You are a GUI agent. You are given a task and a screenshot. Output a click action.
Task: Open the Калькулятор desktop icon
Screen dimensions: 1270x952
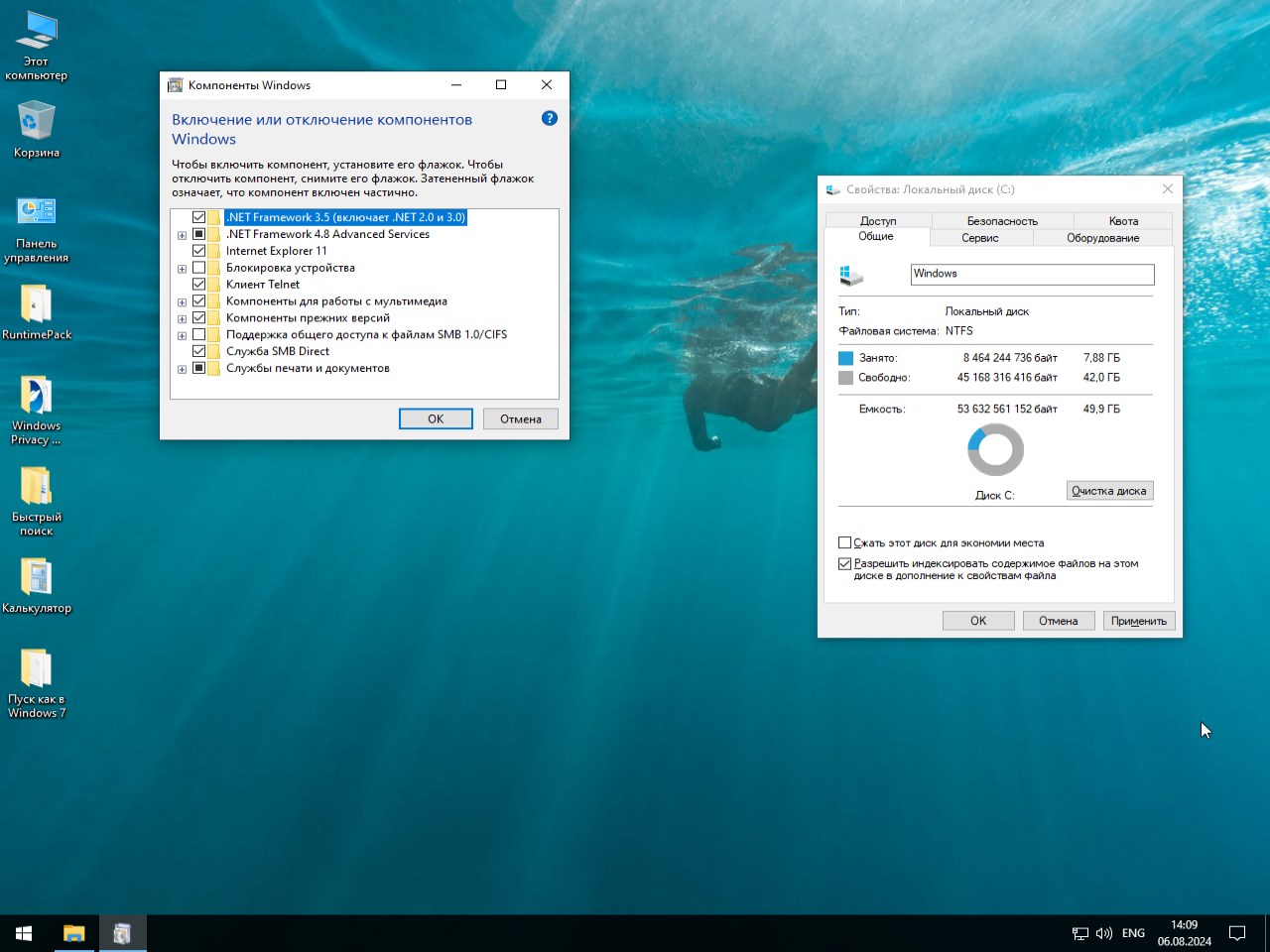pos(37,578)
